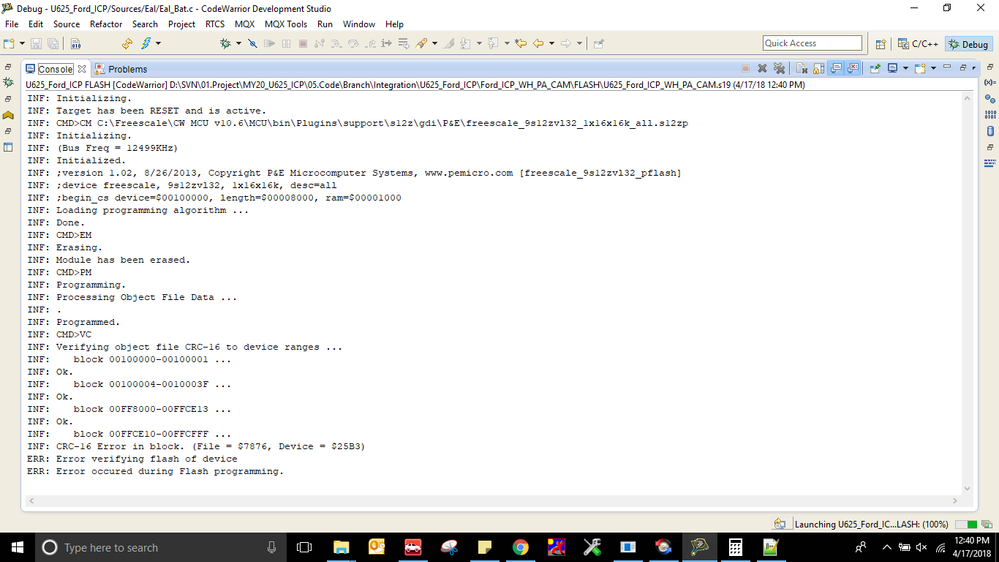Toggle Show Console on Standard Error
This screenshot has width=999, height=562.
coord(853,68)
